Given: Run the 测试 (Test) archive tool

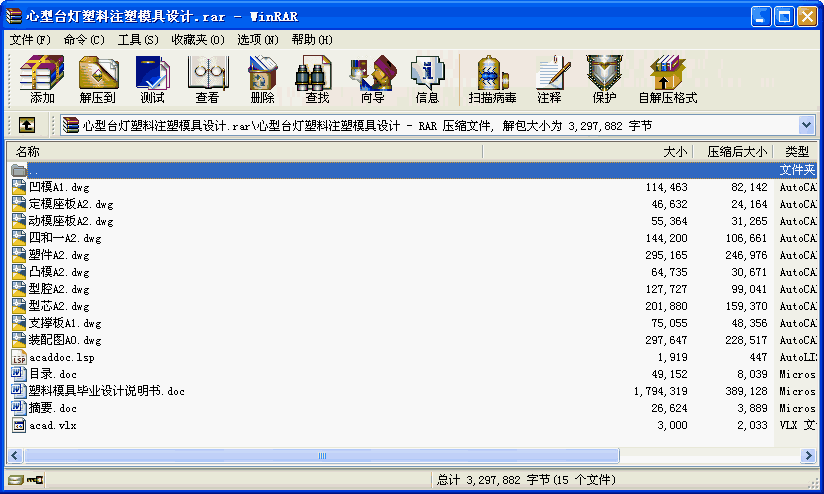Looking at the screenshot, I should (152, 79).
